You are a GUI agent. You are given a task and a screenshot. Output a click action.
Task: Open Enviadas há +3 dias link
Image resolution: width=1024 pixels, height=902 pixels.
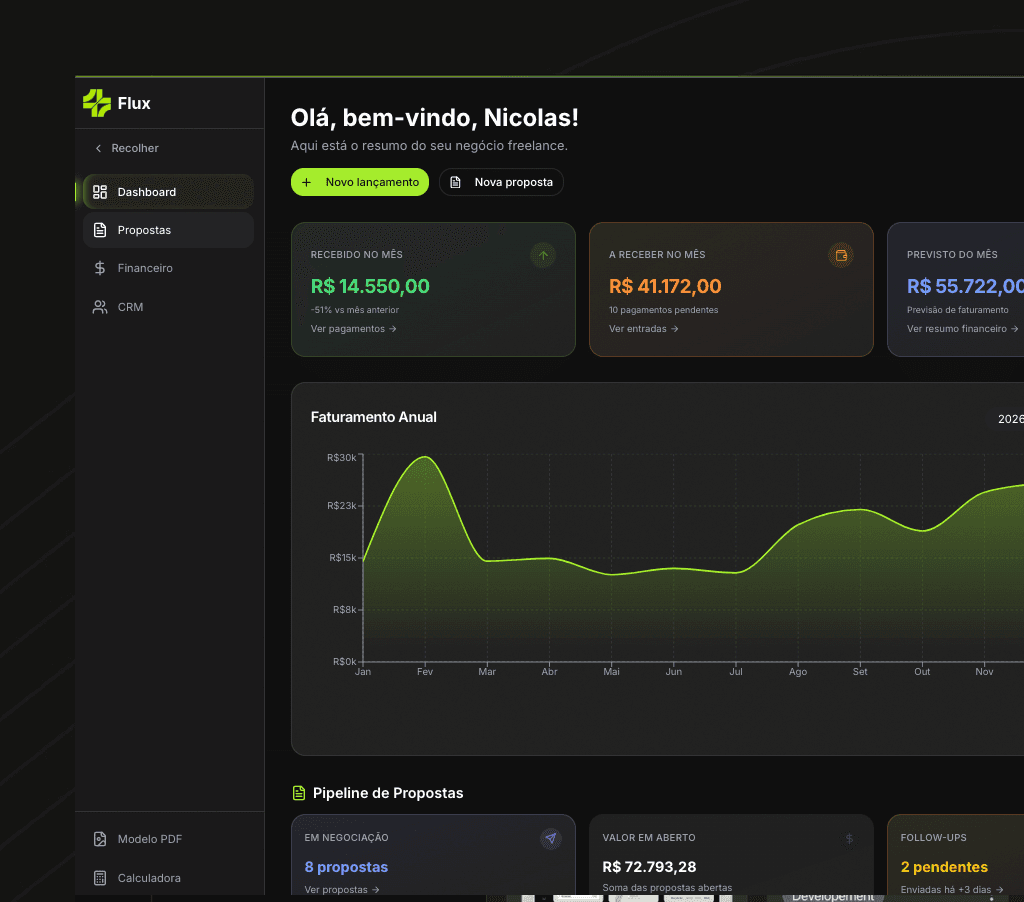pyautogui.click(x=952, y=890)
